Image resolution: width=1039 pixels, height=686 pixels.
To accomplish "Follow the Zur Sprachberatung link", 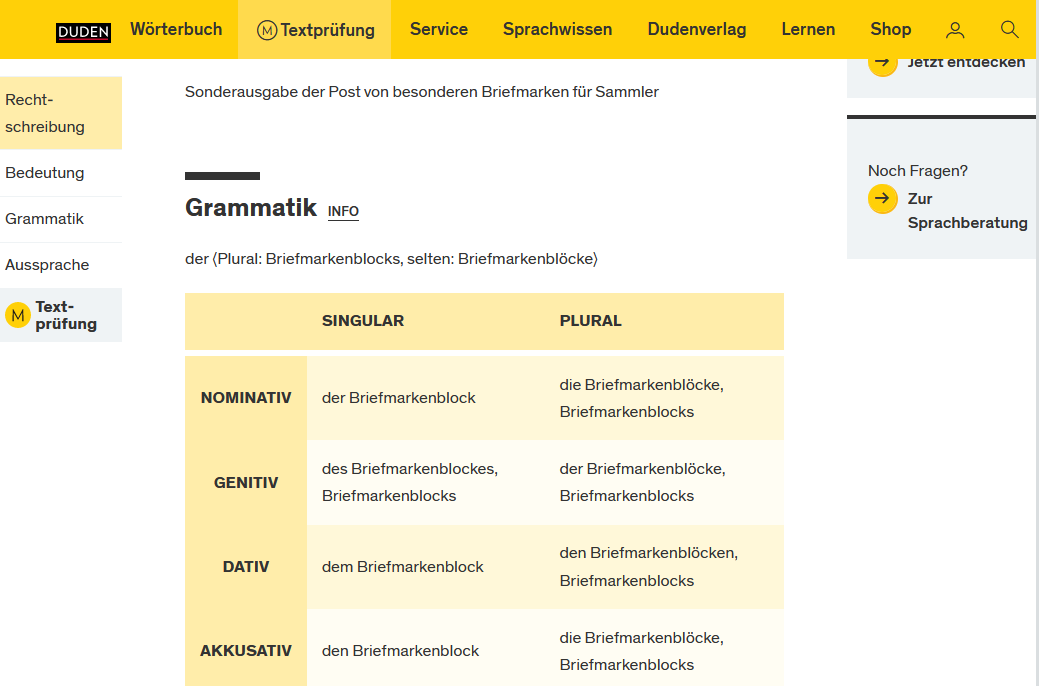I will pos(966,211).
